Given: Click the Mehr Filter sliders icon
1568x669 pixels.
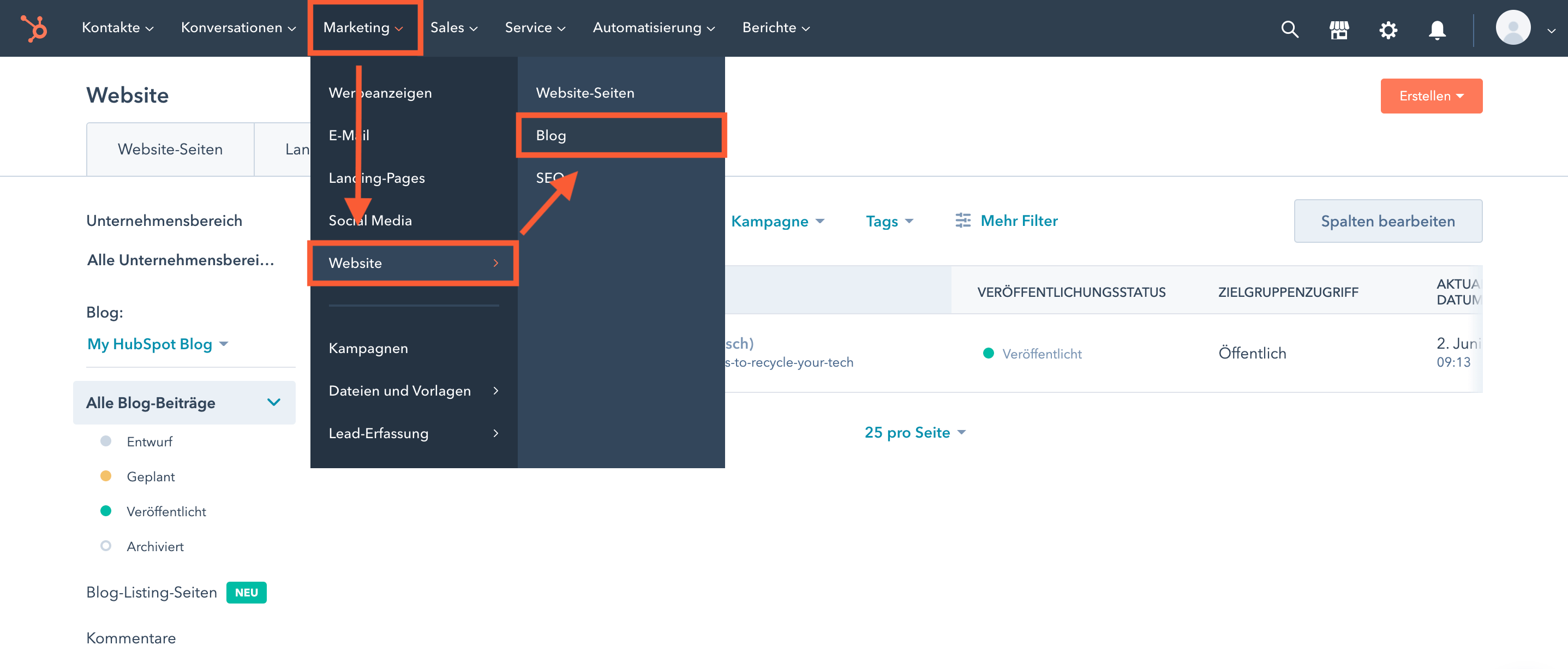Looking at the screenshot, I should [962, 220].
